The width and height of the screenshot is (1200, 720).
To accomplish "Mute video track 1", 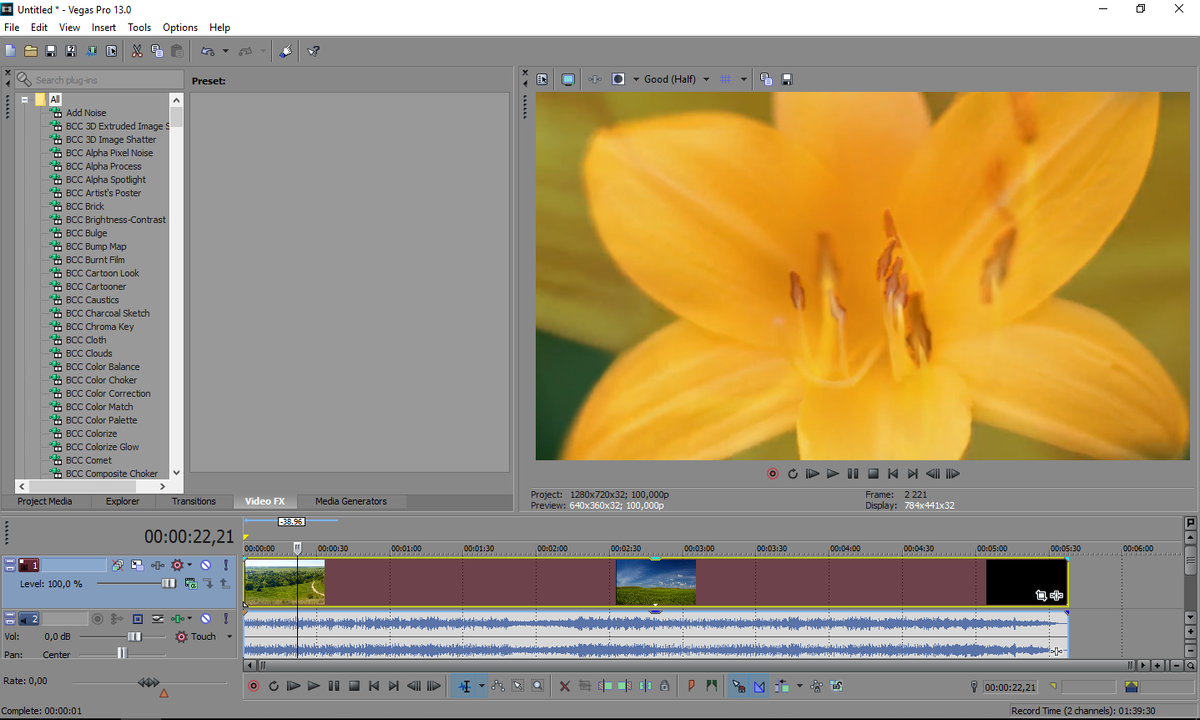I will [204, 565].
